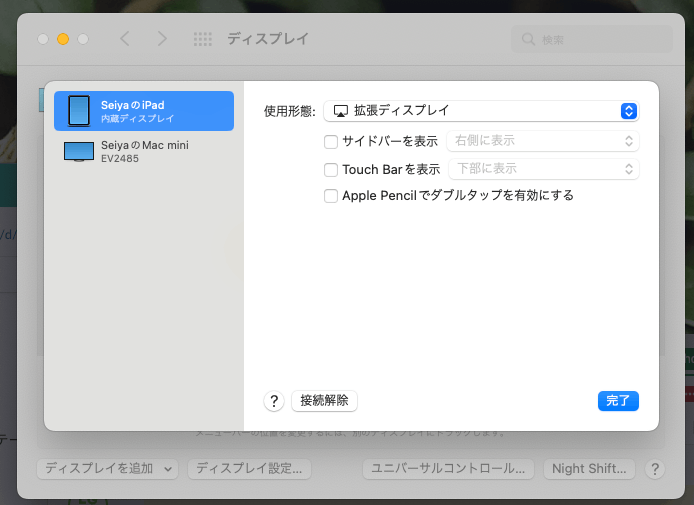Open the ディスプレイを追加 dropdown

(108, 469)
